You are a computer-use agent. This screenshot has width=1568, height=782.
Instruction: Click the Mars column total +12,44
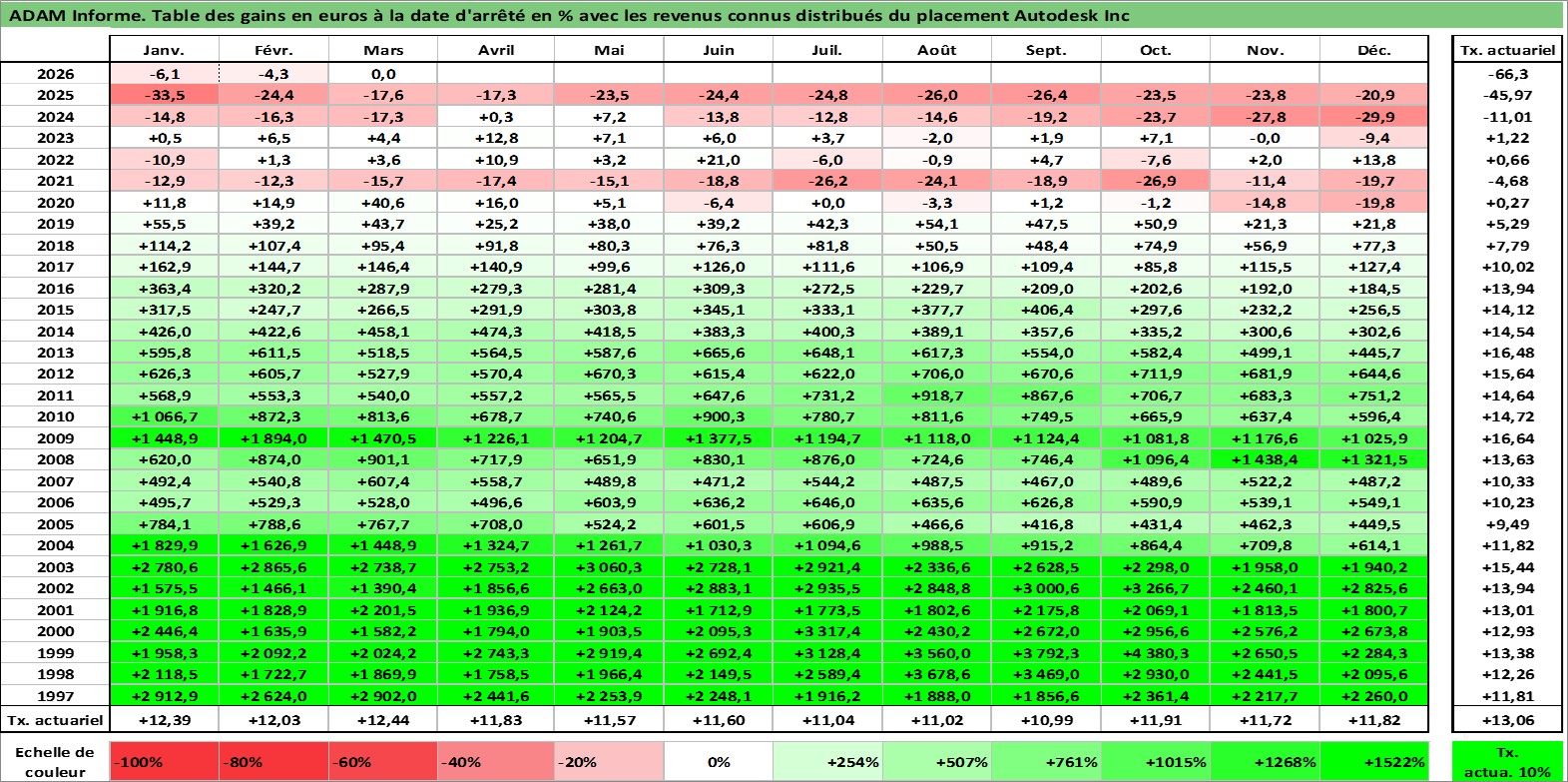(x=383, y=720)
